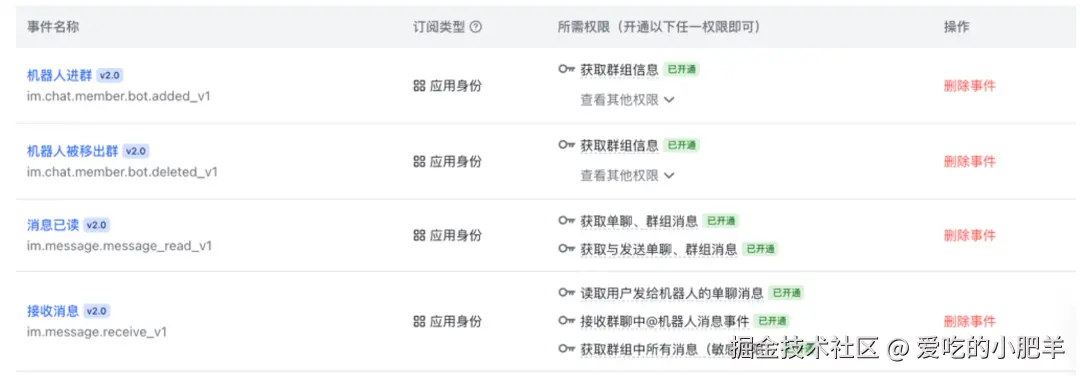Delete the 接收消息 event via 删除事件
1080x376 pixels.
969,322
